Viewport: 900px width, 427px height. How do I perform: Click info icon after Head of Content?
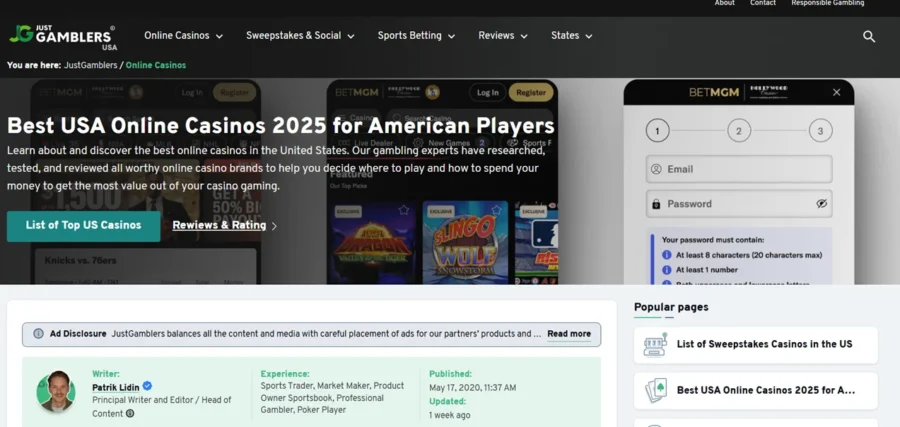click(130, 413)
